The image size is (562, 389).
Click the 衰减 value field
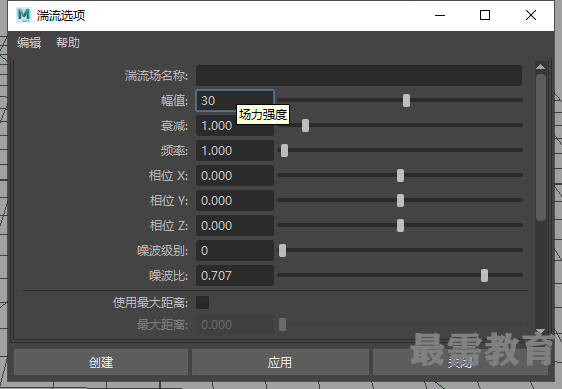235,125
